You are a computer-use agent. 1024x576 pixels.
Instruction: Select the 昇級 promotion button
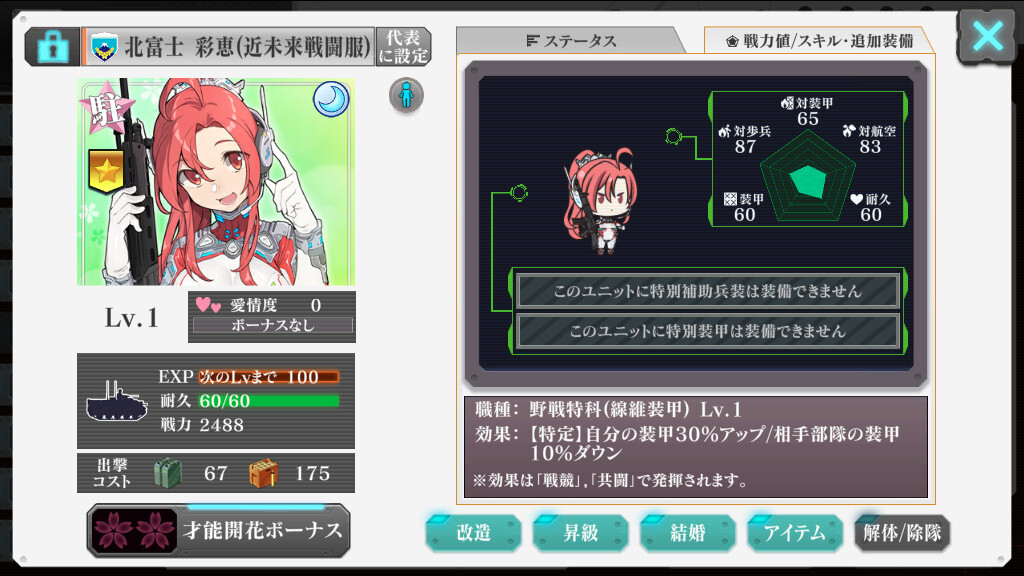pos(581,533)
